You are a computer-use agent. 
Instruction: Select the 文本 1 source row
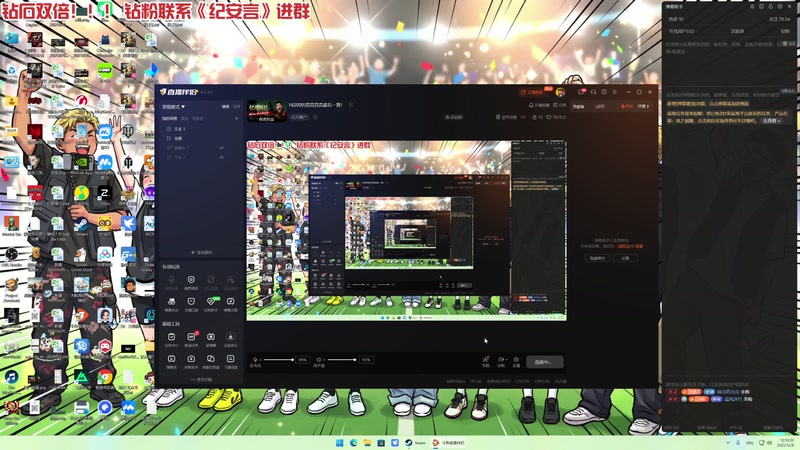pyautogui.click(x=201, y=129)
